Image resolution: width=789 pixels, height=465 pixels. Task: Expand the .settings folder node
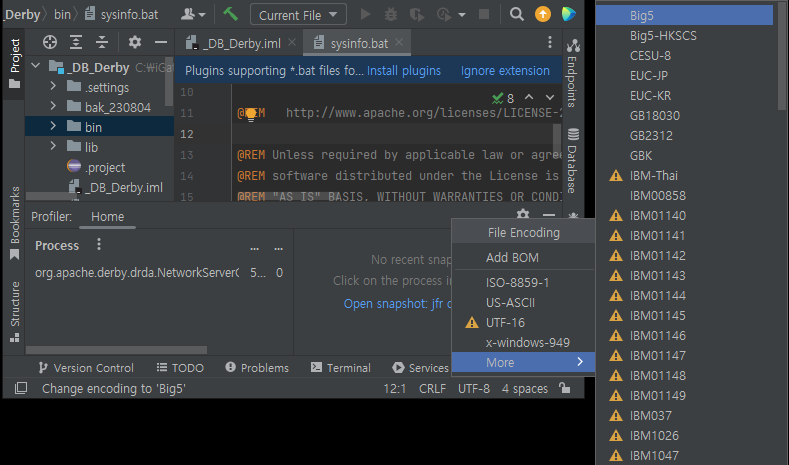tap(54, 87)
